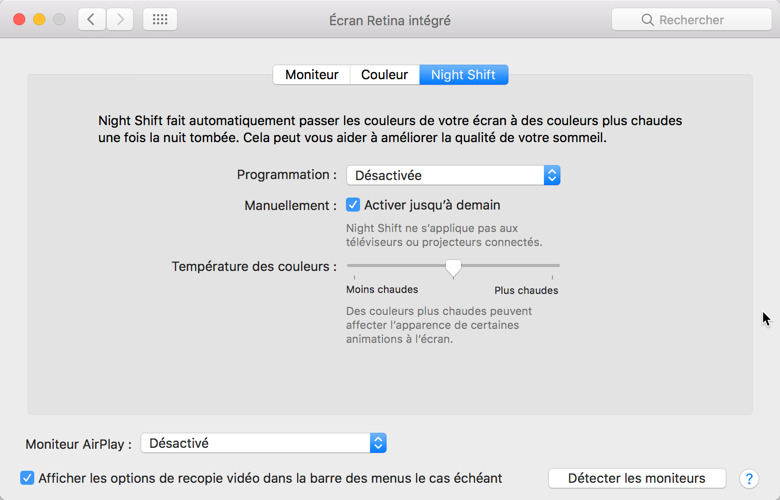Image resolution: width=780 pixels, height=500 pixels.
Task: Click the yellow minimize window button
Action: coord(39,20)
